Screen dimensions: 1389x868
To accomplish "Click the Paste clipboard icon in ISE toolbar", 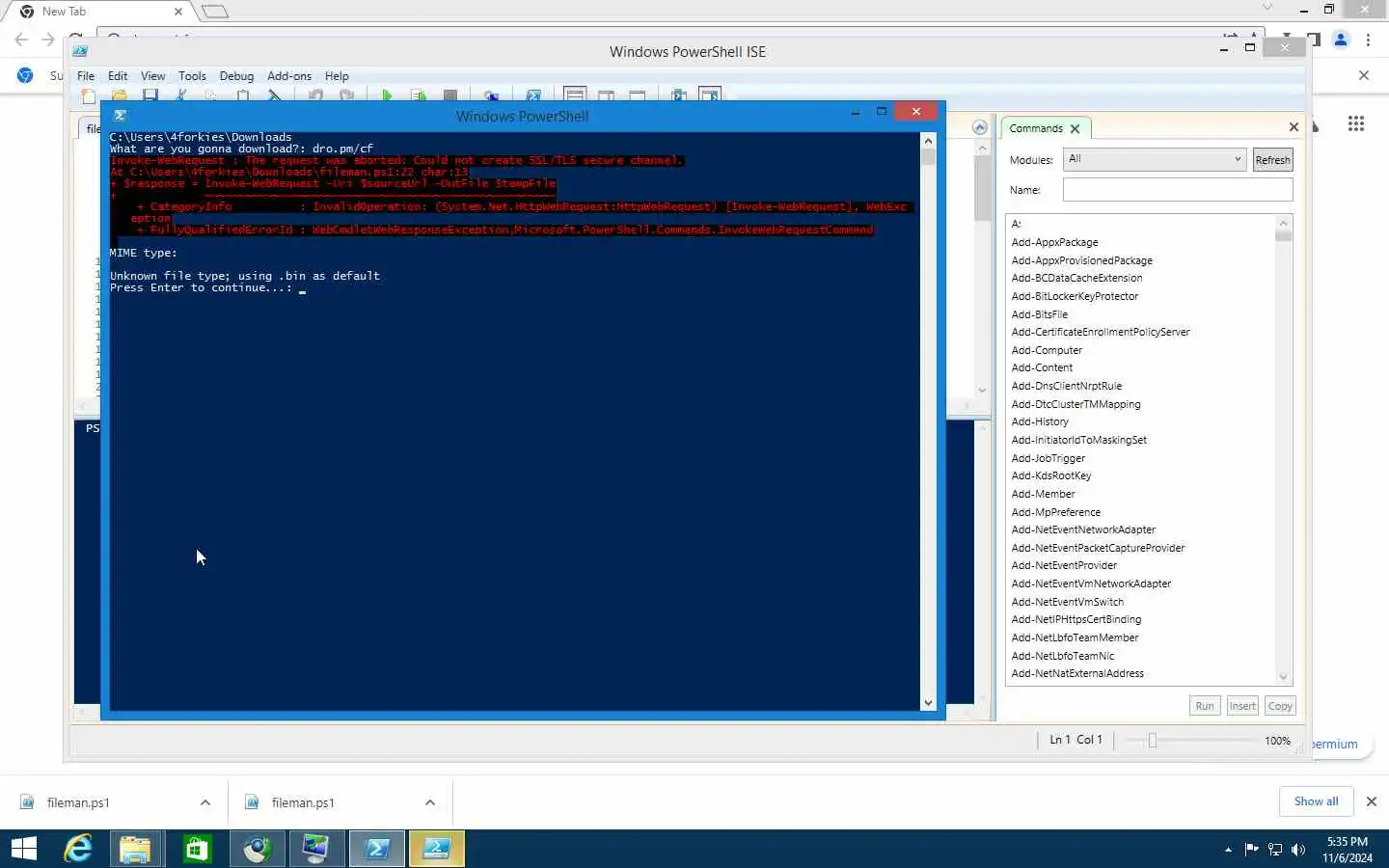I will 243,95.
